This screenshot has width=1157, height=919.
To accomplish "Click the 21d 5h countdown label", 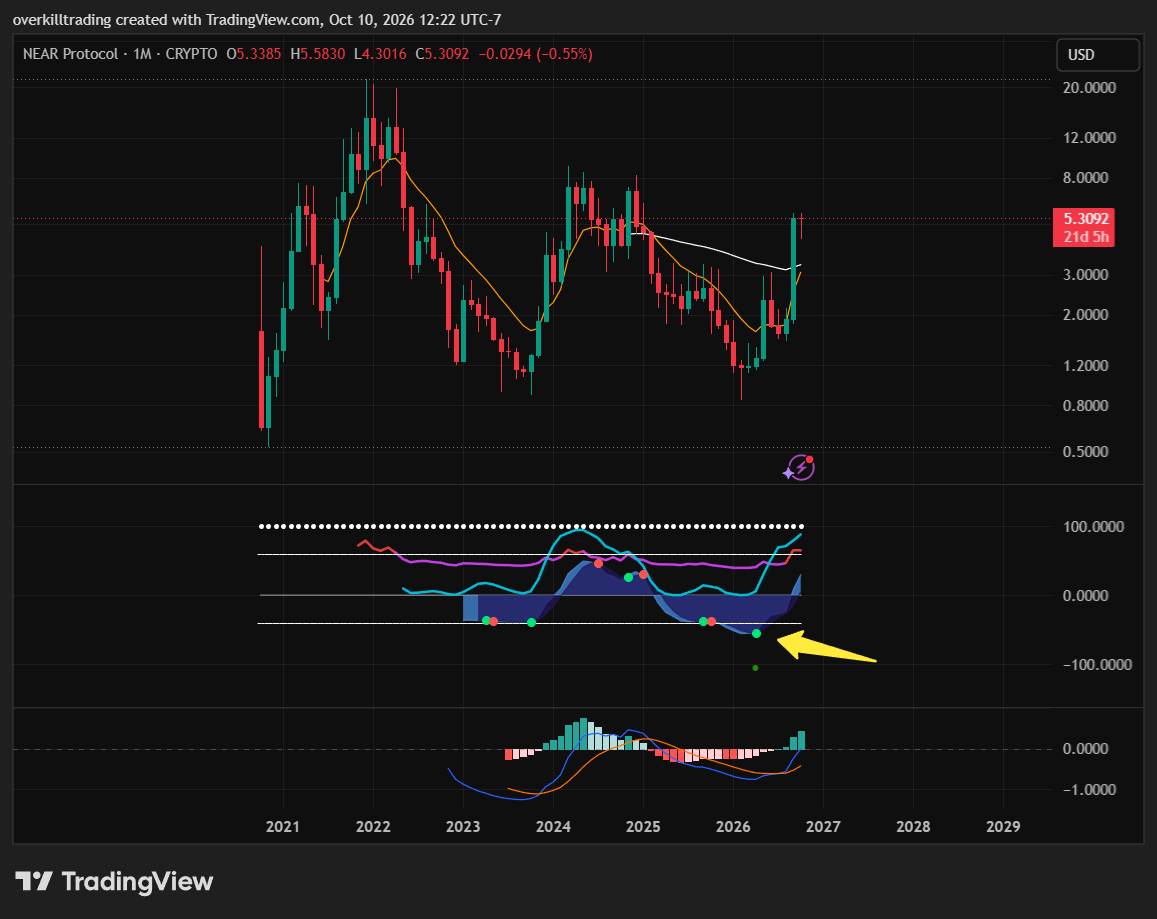I will tap(1085, 237).
